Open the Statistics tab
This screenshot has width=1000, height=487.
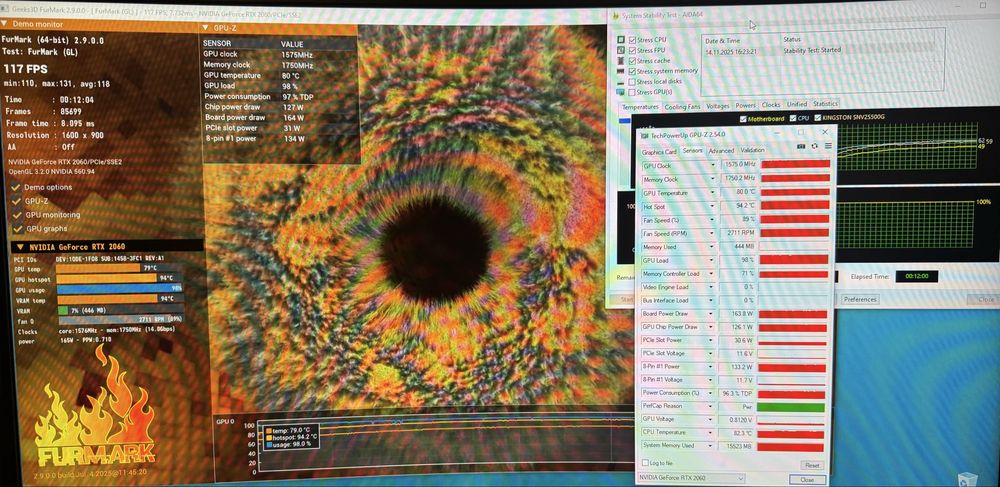click(x=825, y=103)
